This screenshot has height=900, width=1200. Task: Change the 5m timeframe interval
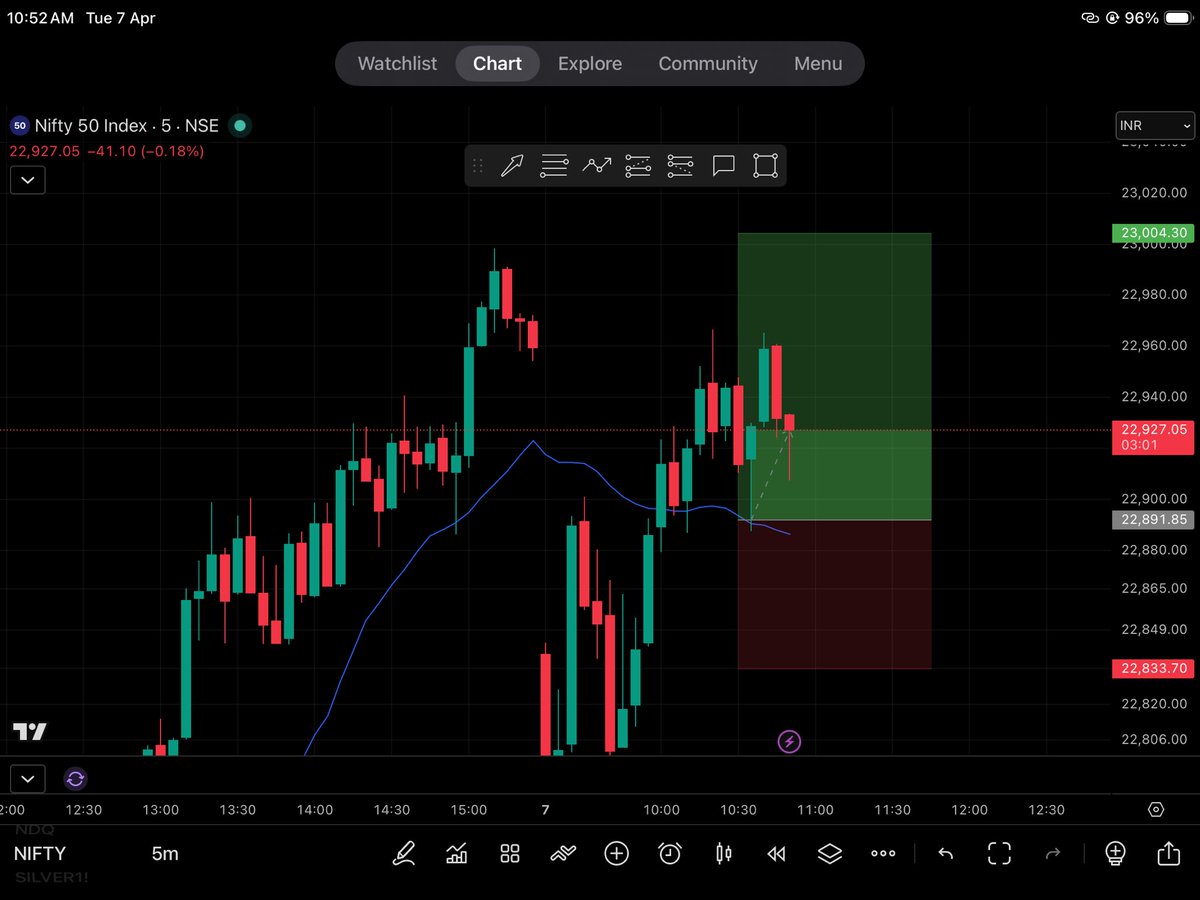click(x=165, y=853)
